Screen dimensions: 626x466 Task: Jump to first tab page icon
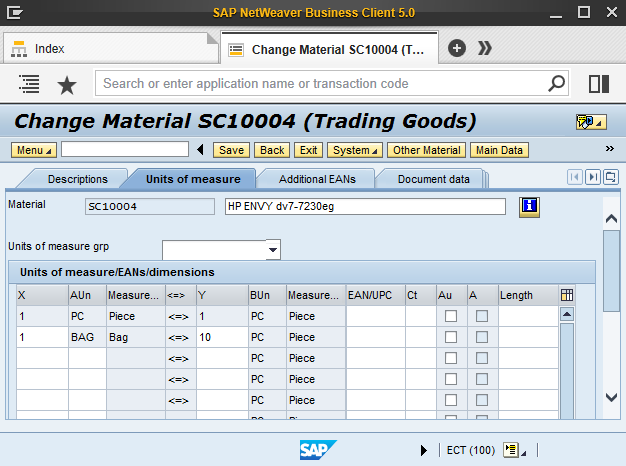click(574, 177)
